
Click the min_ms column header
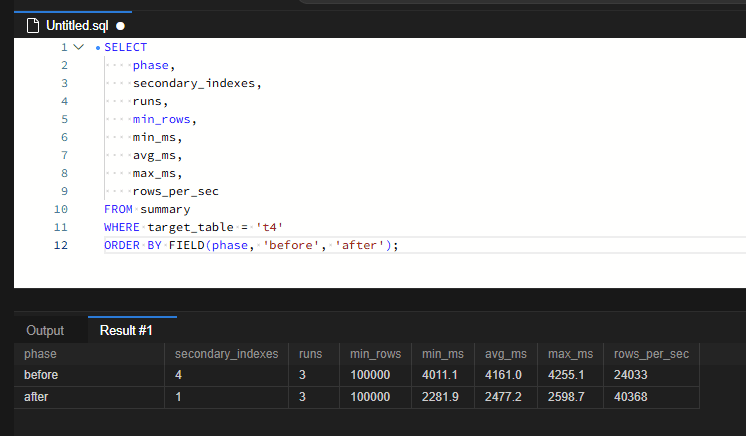pos(443,354)
